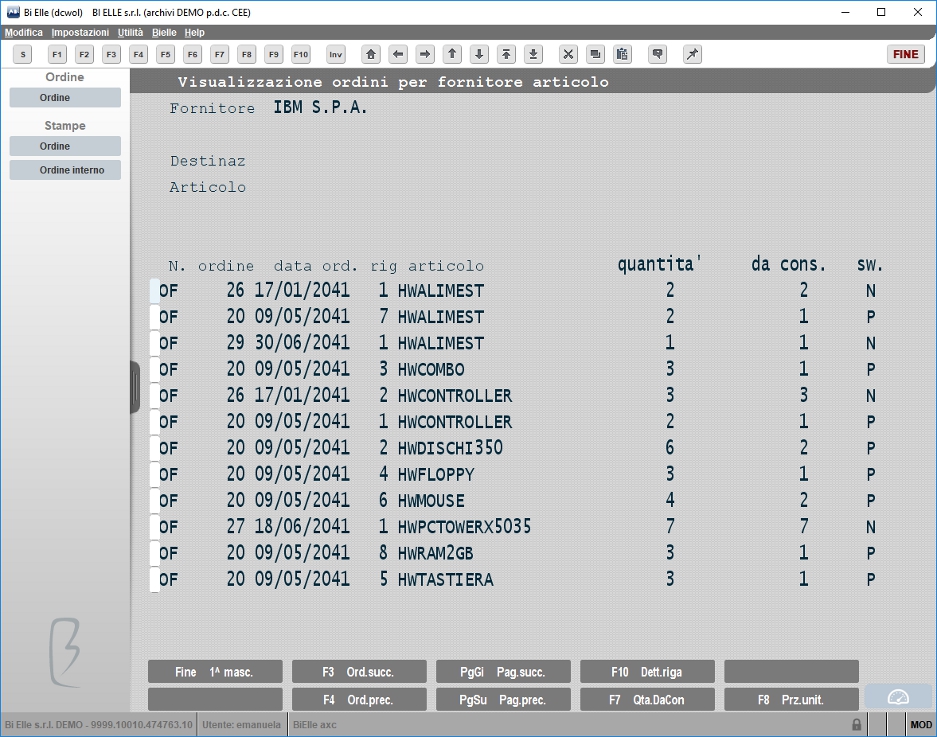Click the F1 toolbar key
Viewport: 937px width, 737px height.
pos(57,54)
